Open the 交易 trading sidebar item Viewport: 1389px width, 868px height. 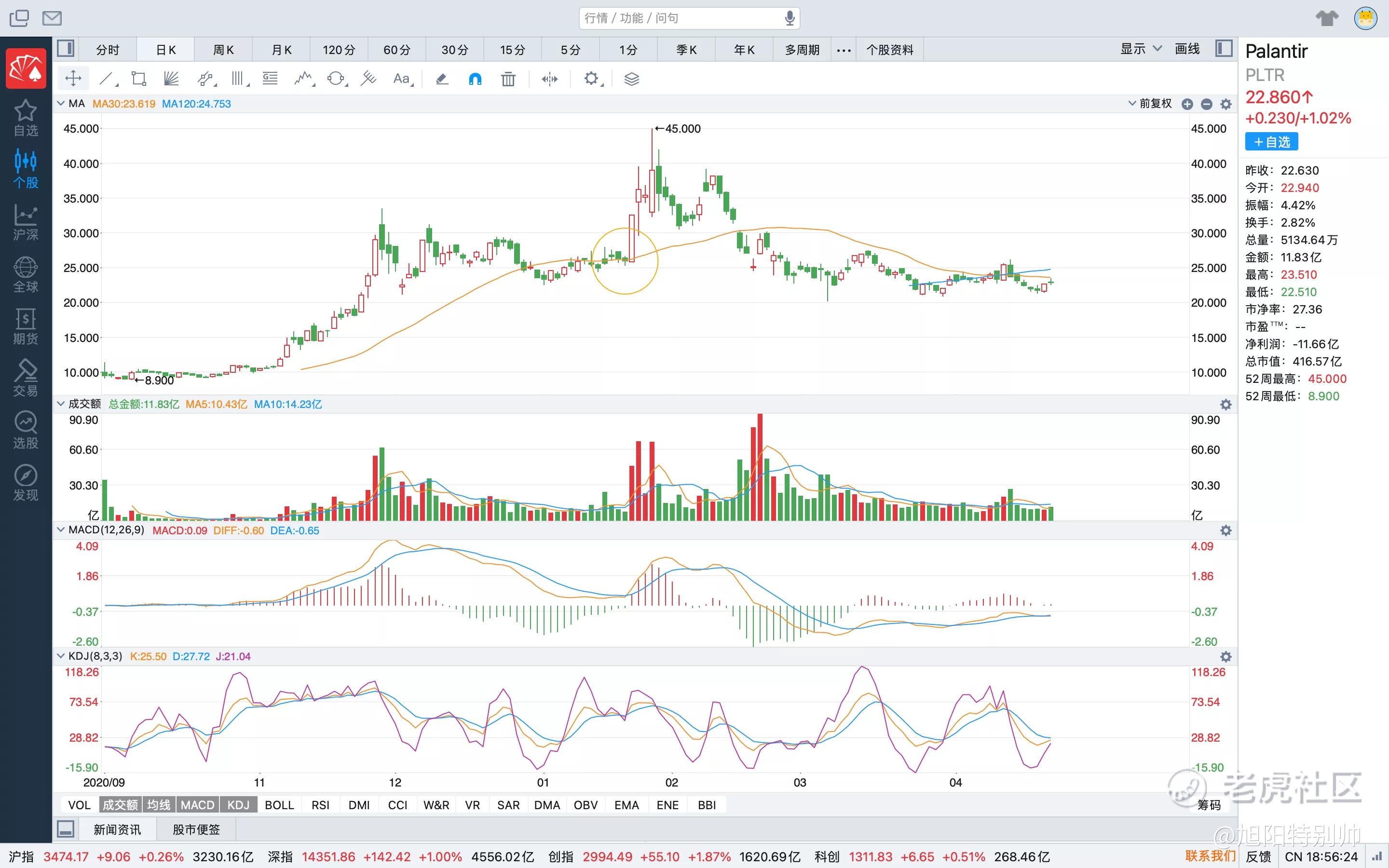coord(26,379)
